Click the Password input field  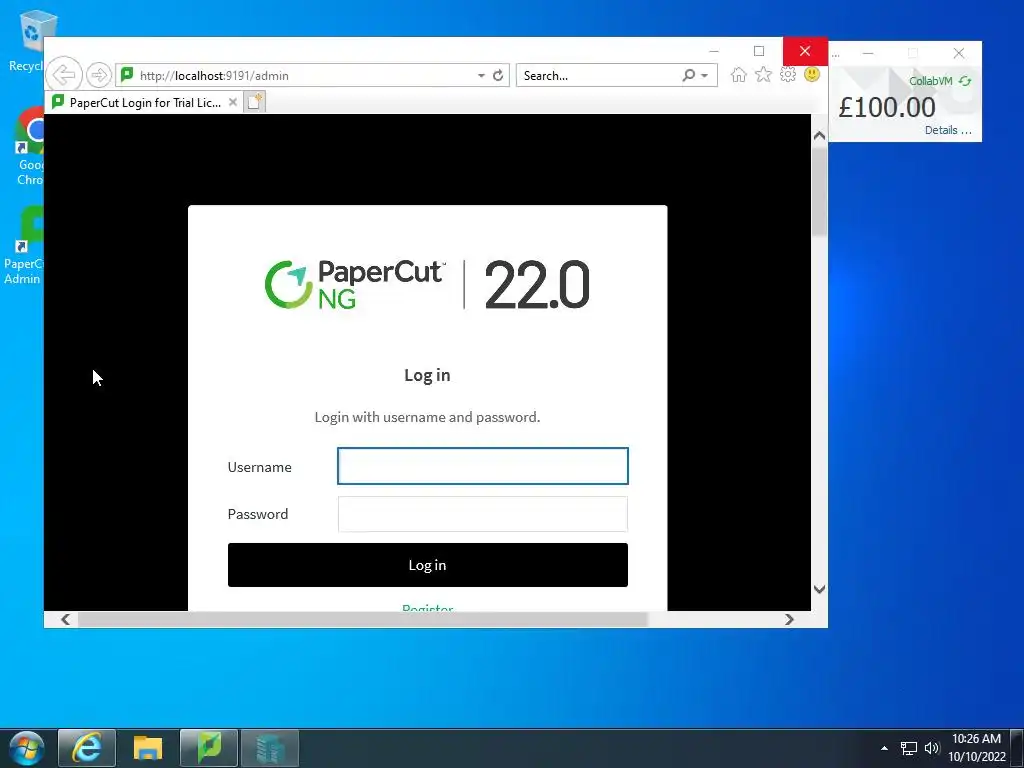click(483, 514)
